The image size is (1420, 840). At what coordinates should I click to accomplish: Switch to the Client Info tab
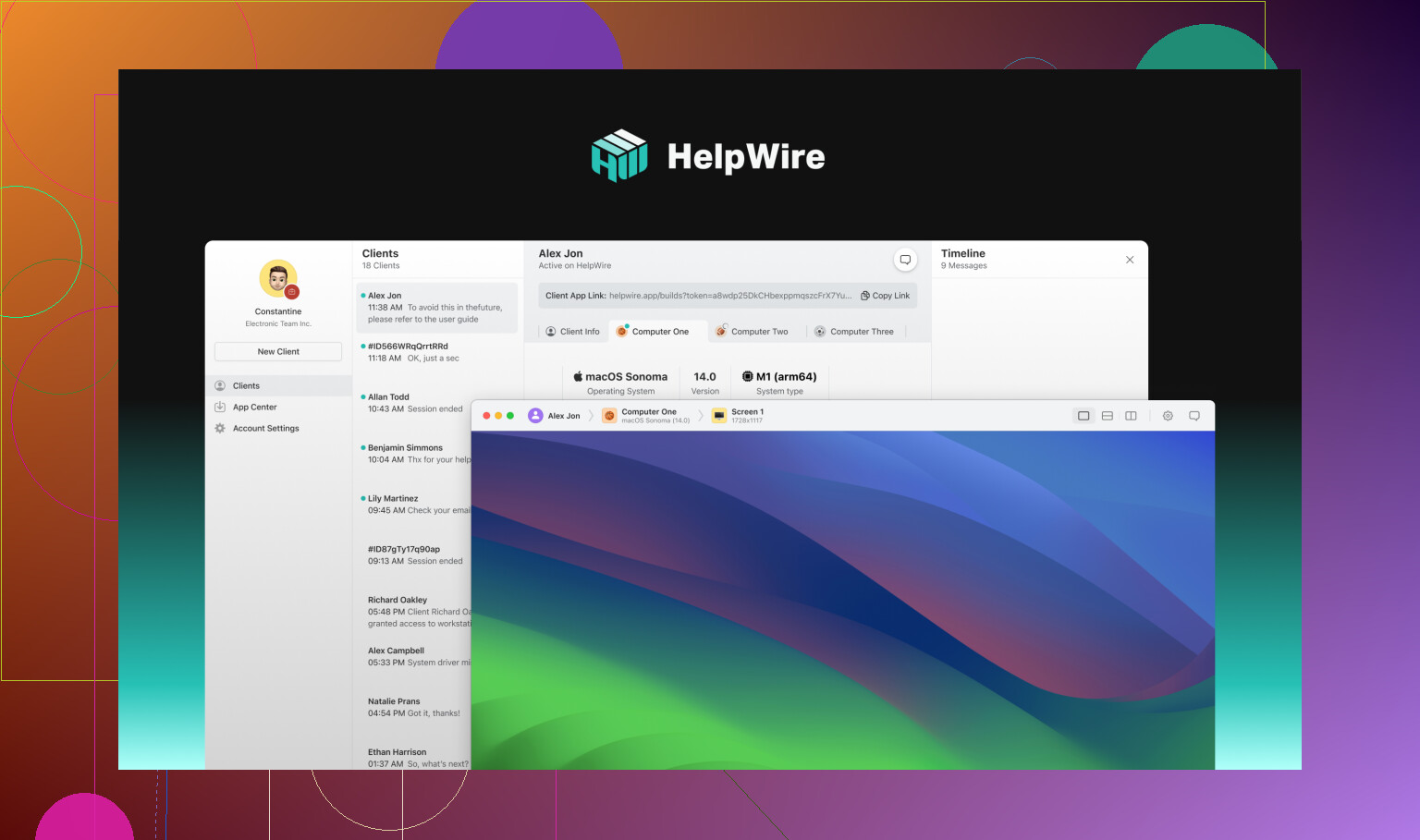pyautogui.click(x=572, y=332)
